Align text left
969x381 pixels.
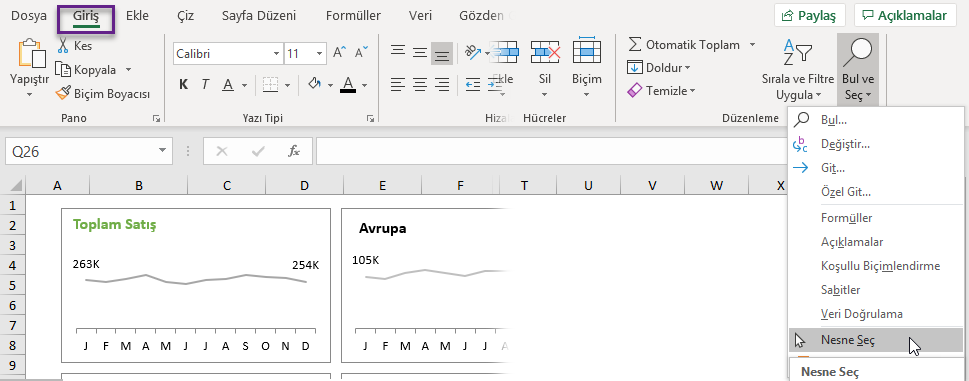[399, 84]
